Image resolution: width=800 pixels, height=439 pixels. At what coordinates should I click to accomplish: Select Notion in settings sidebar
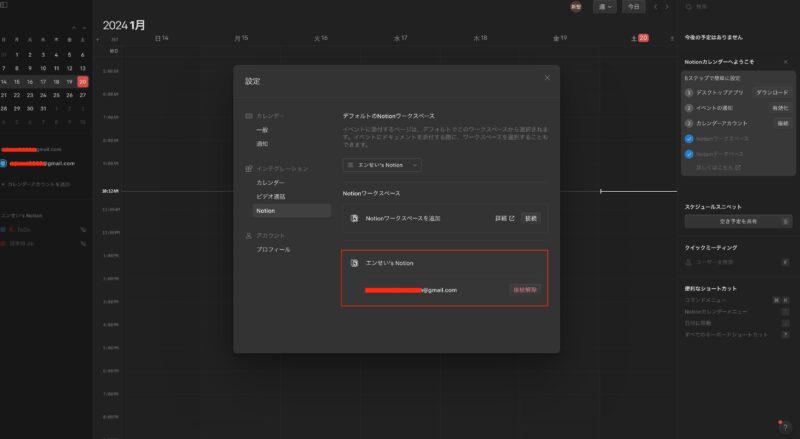(291, 211)
